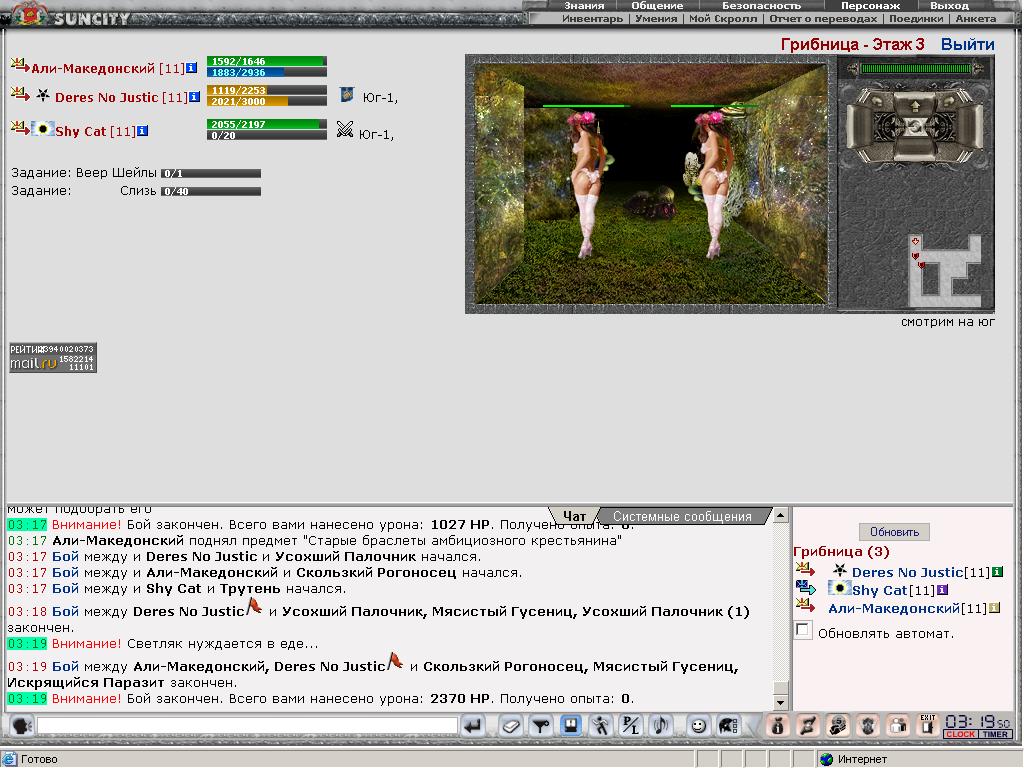Click the dungeon minimap
Screen dimensions: 1024x768
pyautogui.click(x=944, y=270)
